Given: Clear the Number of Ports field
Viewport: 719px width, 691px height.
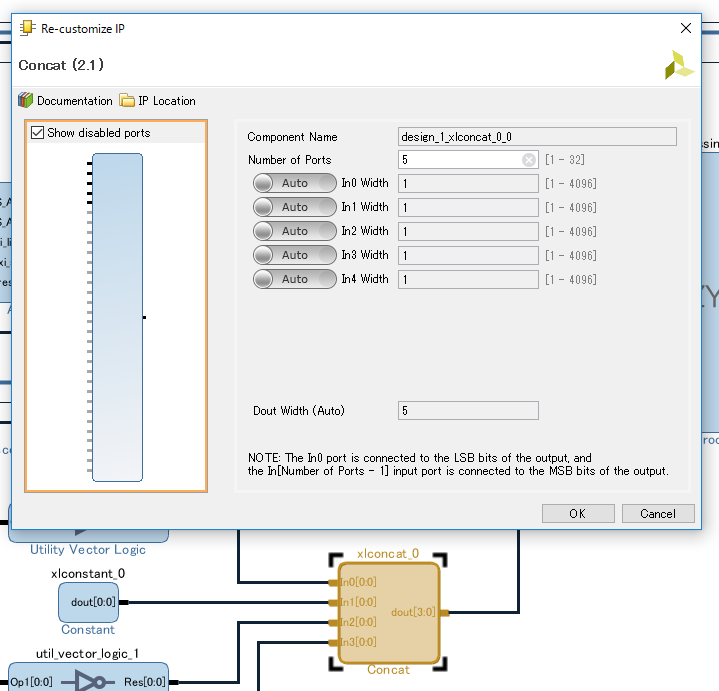Looking at the screenshot, I should click(529, 160).
